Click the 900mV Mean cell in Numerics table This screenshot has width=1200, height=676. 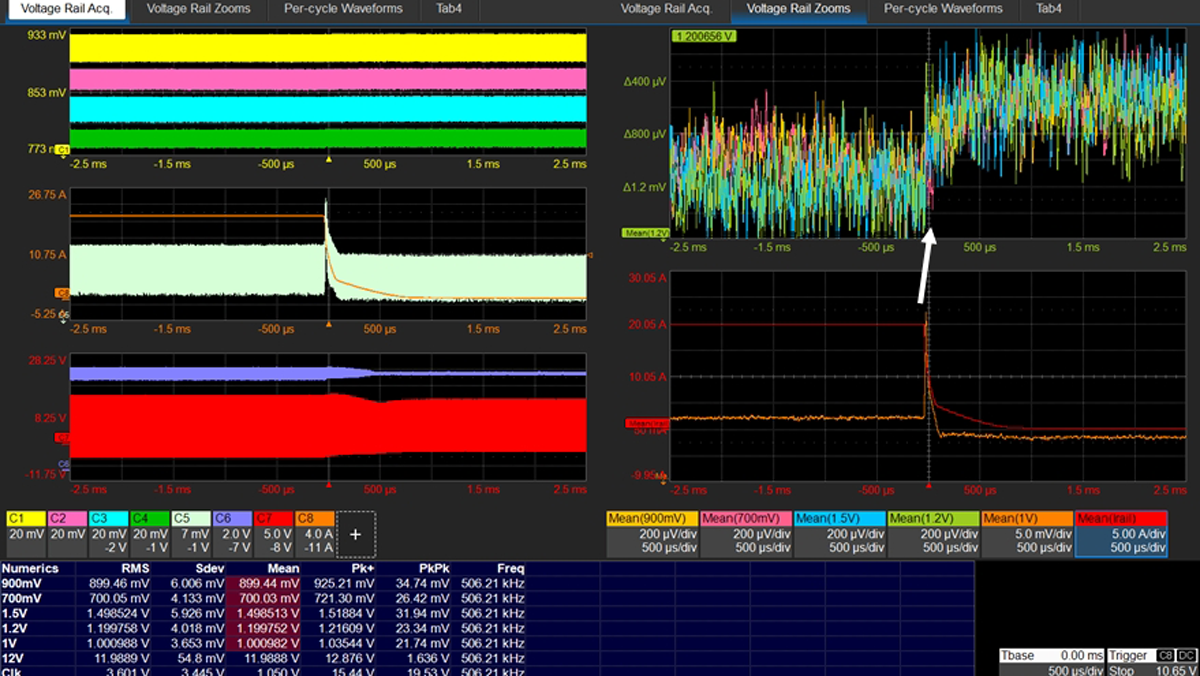tap(265, 583)
